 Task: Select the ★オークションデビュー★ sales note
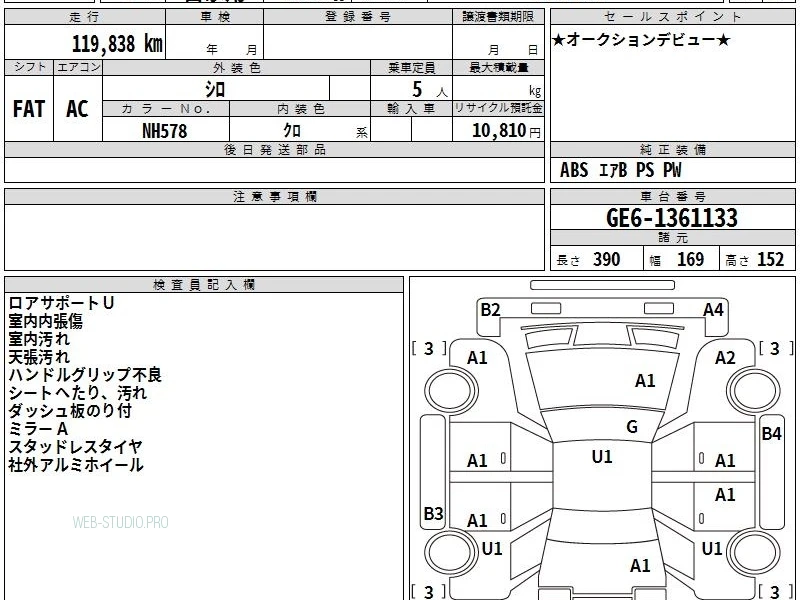(641, 40)
